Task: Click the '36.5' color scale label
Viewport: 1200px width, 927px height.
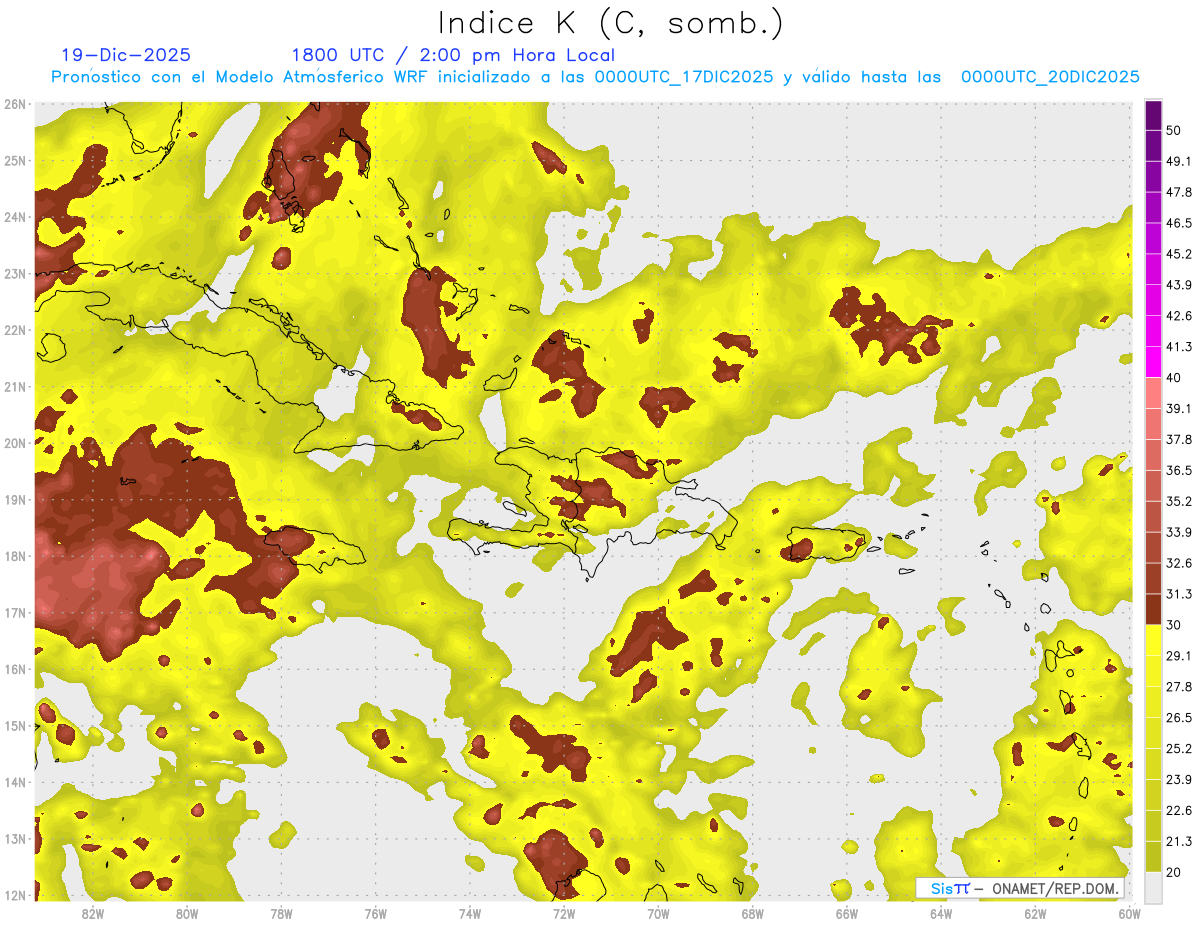Action: click(x=1178, y=470)
